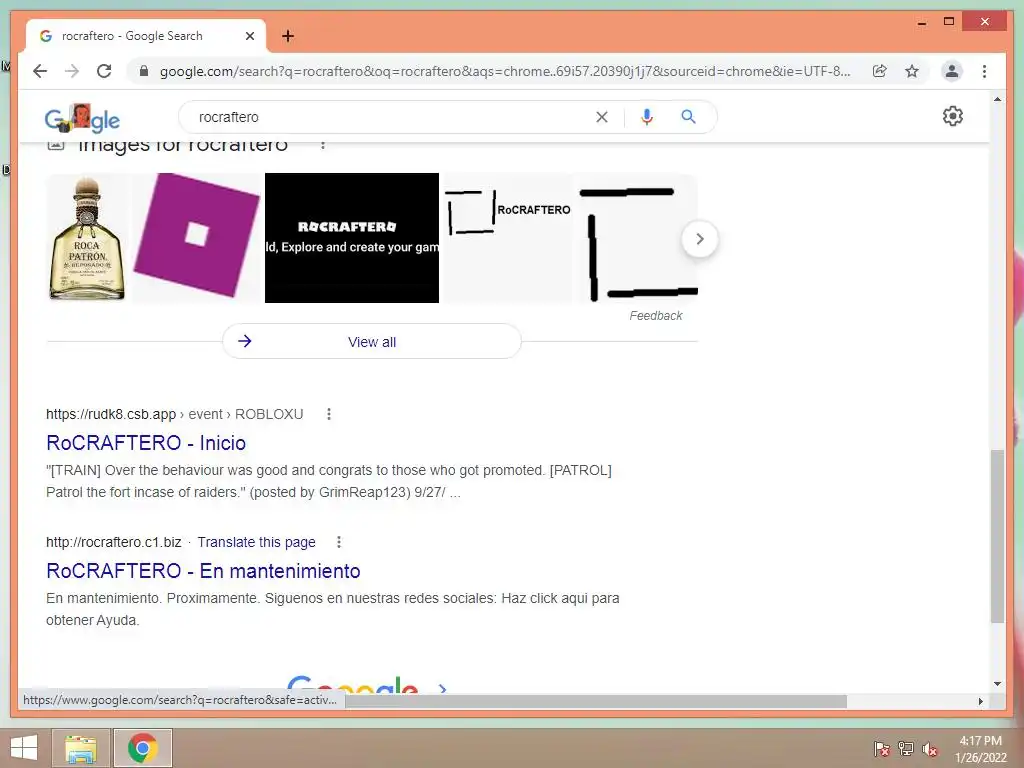The width and height of the screenshot is (1024, 768).
Task: Click the scroll up arrow
Action: click(997, 99)
